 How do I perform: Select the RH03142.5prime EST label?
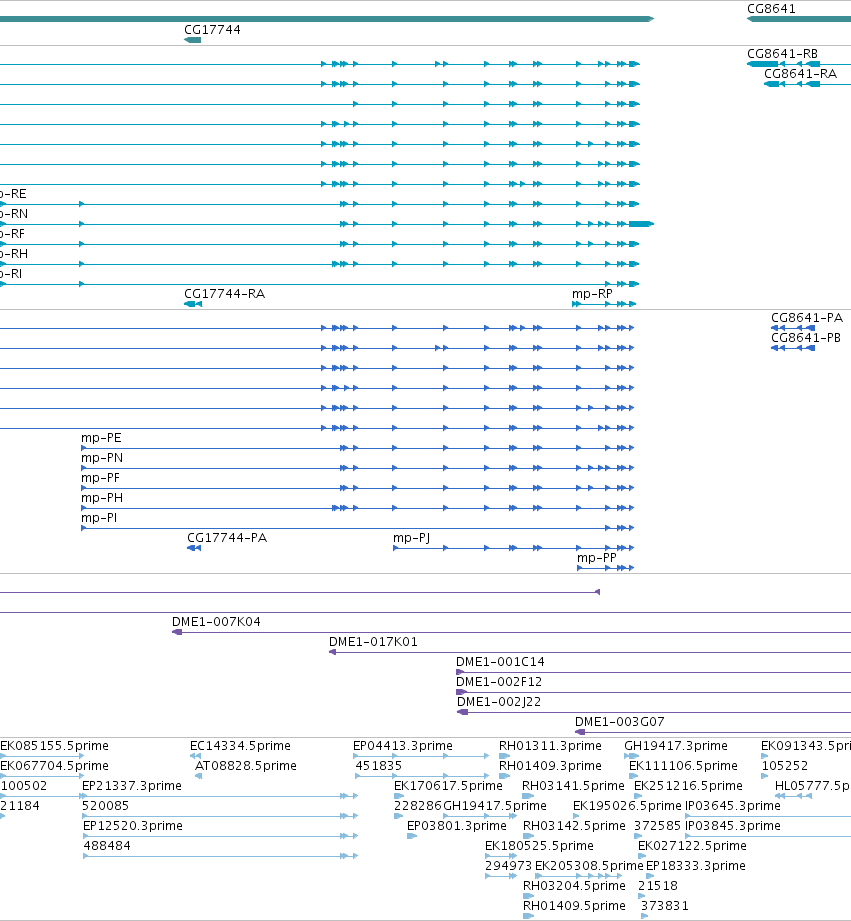point(574,825)
